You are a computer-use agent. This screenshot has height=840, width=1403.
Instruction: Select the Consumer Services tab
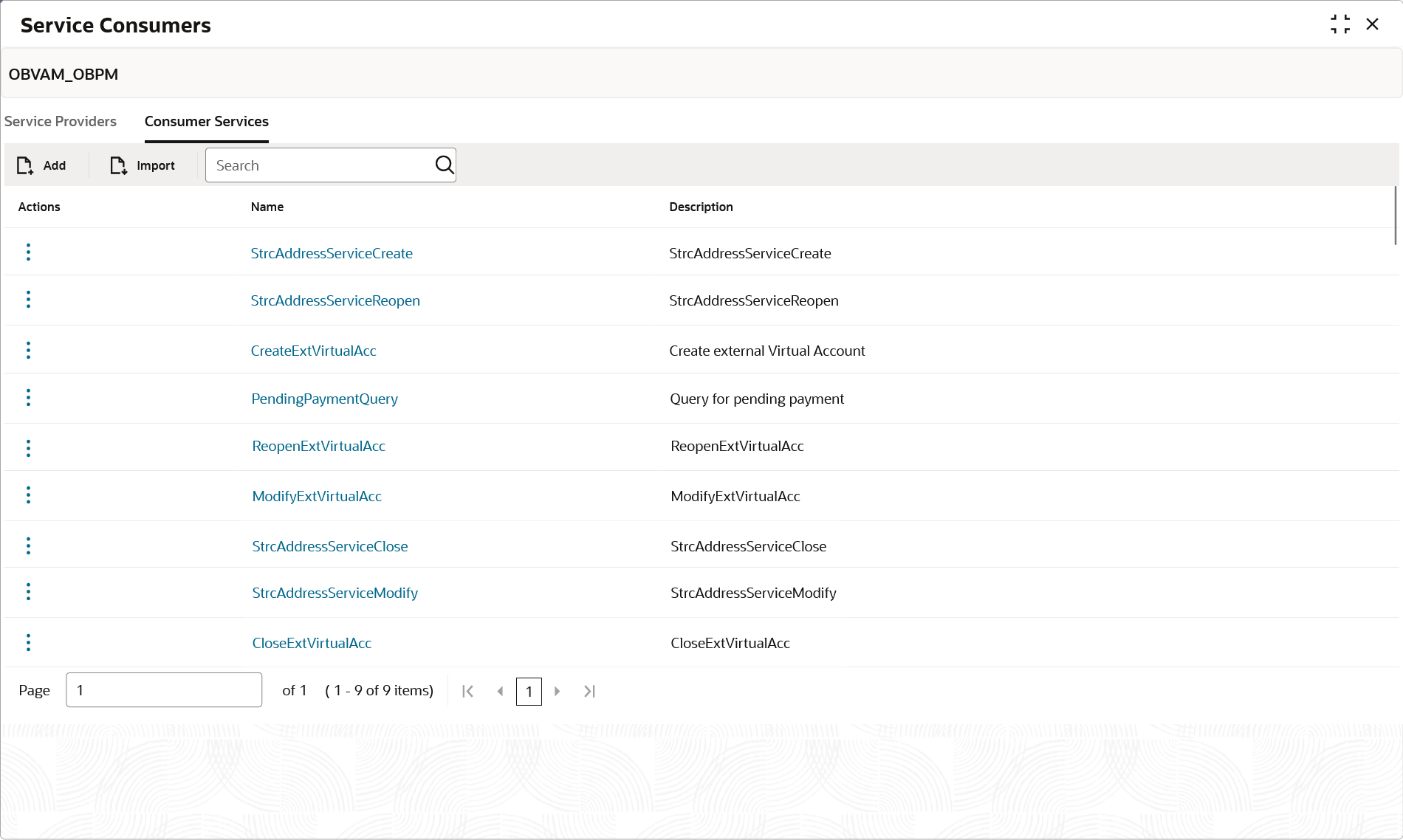coord(207,121)
